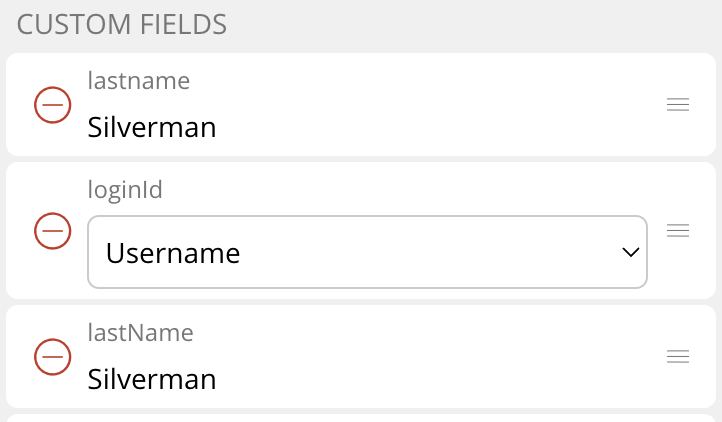Click the loginId row reorder handle
The height and width of the screenshot is (422, 722).
pyautogui.click(x=678, y=230)
